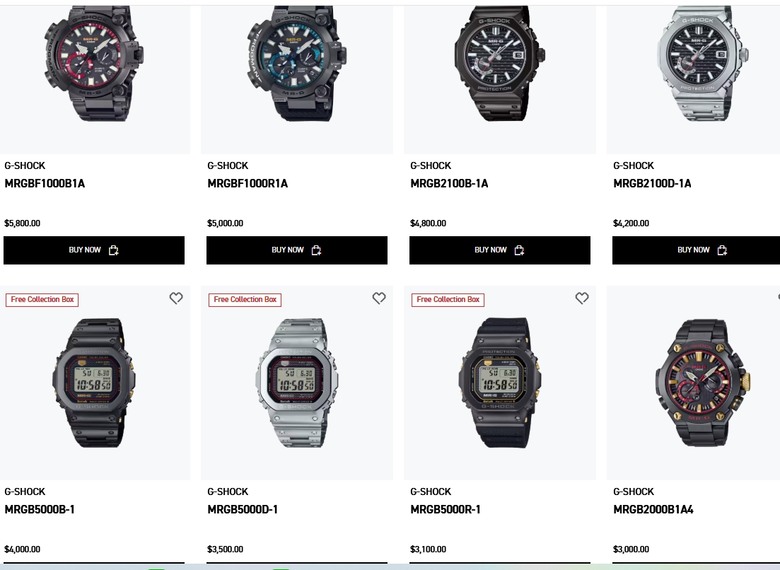Screen dimensions: 780x570
Task: Click cart icon on MRGB2100B-1A Buy Now
Action: [x=519, y=250]
